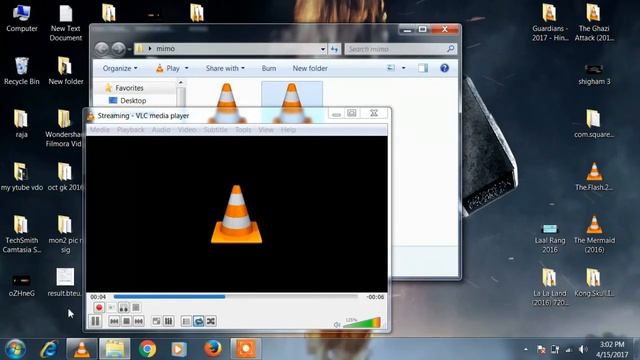640x360 pixels.
Task: Toggle VLC loop mode button
Action: click(198, 321)
